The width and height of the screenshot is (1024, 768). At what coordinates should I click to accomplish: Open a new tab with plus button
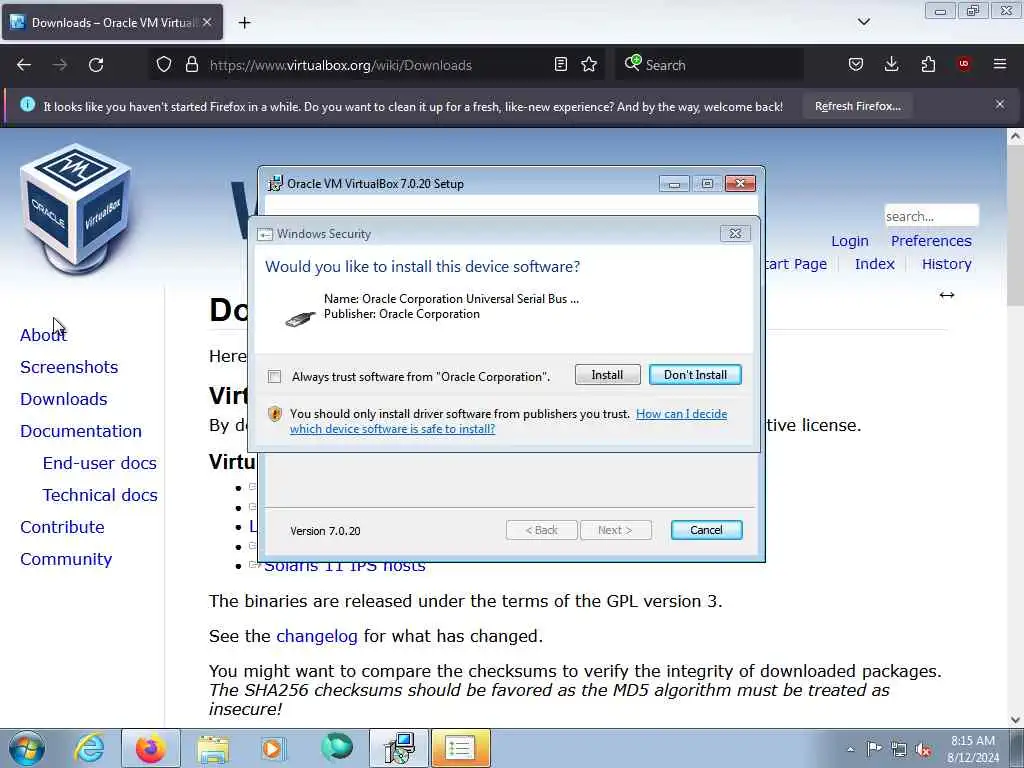[x=244, y=23]
